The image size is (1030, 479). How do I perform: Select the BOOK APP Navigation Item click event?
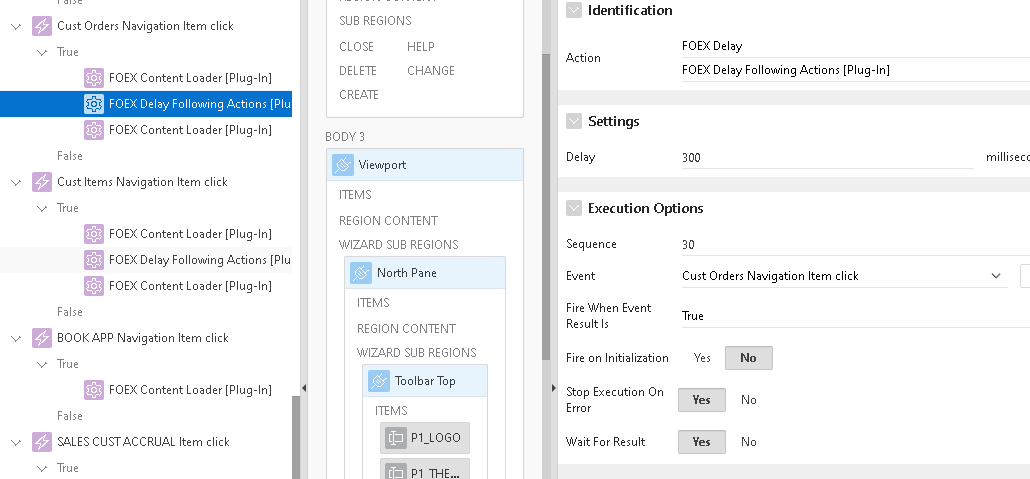(x=143, y=338)
